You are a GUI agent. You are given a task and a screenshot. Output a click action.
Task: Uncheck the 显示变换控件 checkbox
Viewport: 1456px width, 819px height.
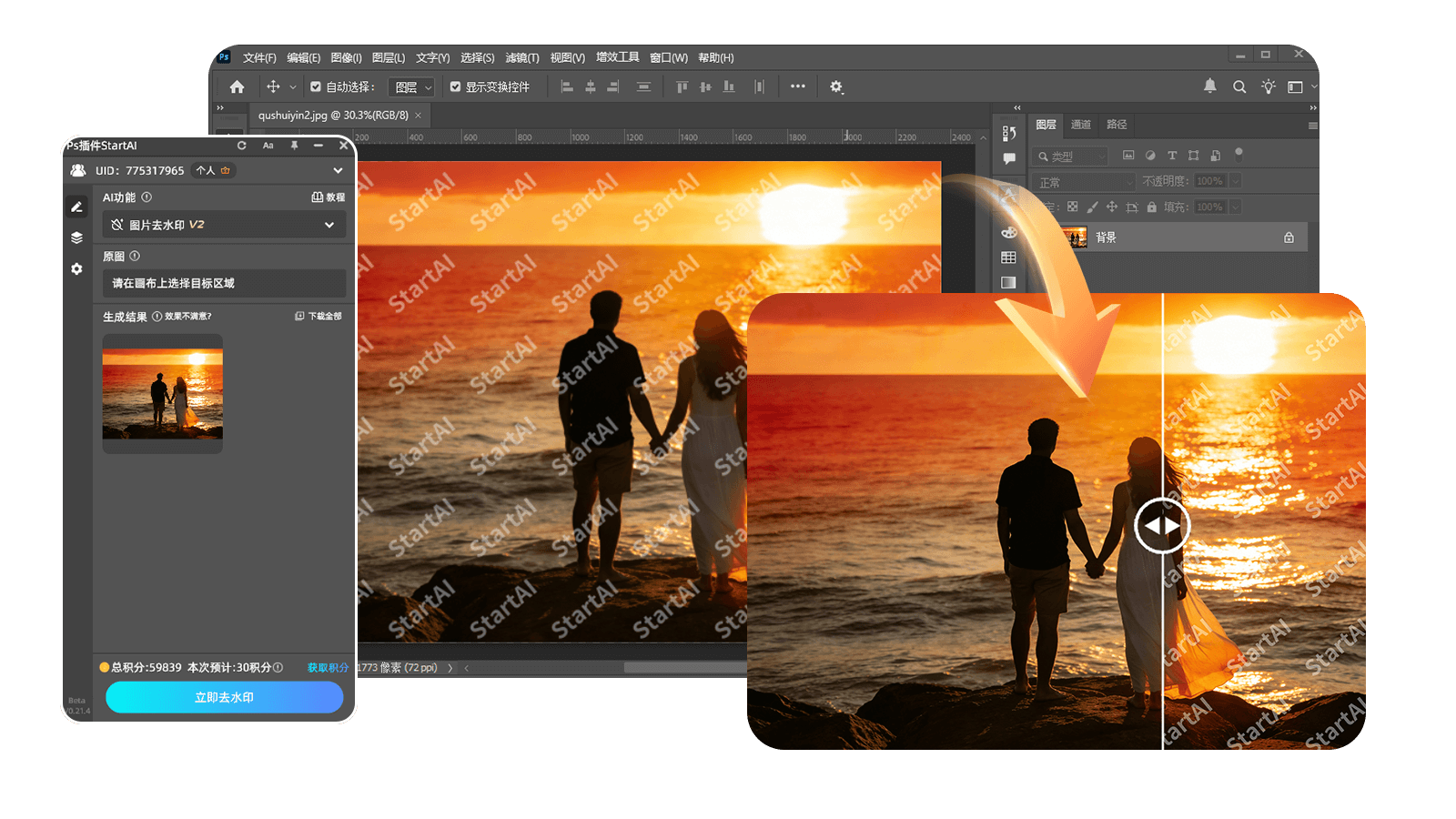[455, 87]
